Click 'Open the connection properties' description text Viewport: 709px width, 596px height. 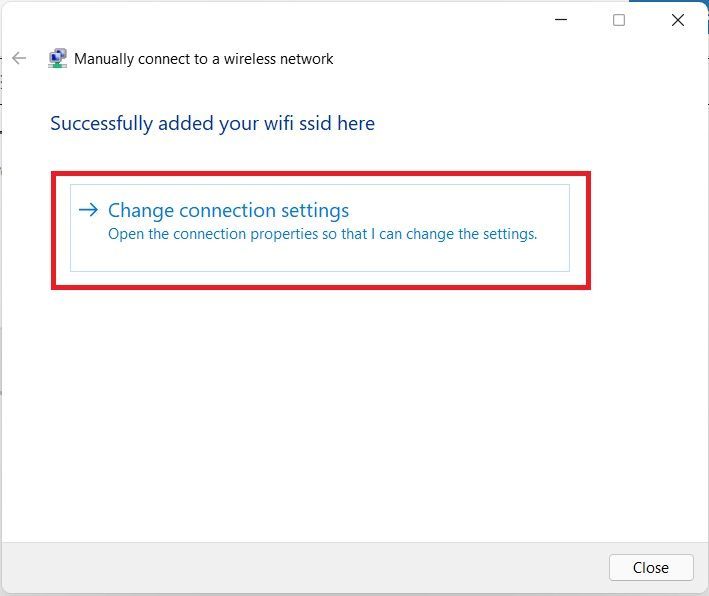[322, 234]
